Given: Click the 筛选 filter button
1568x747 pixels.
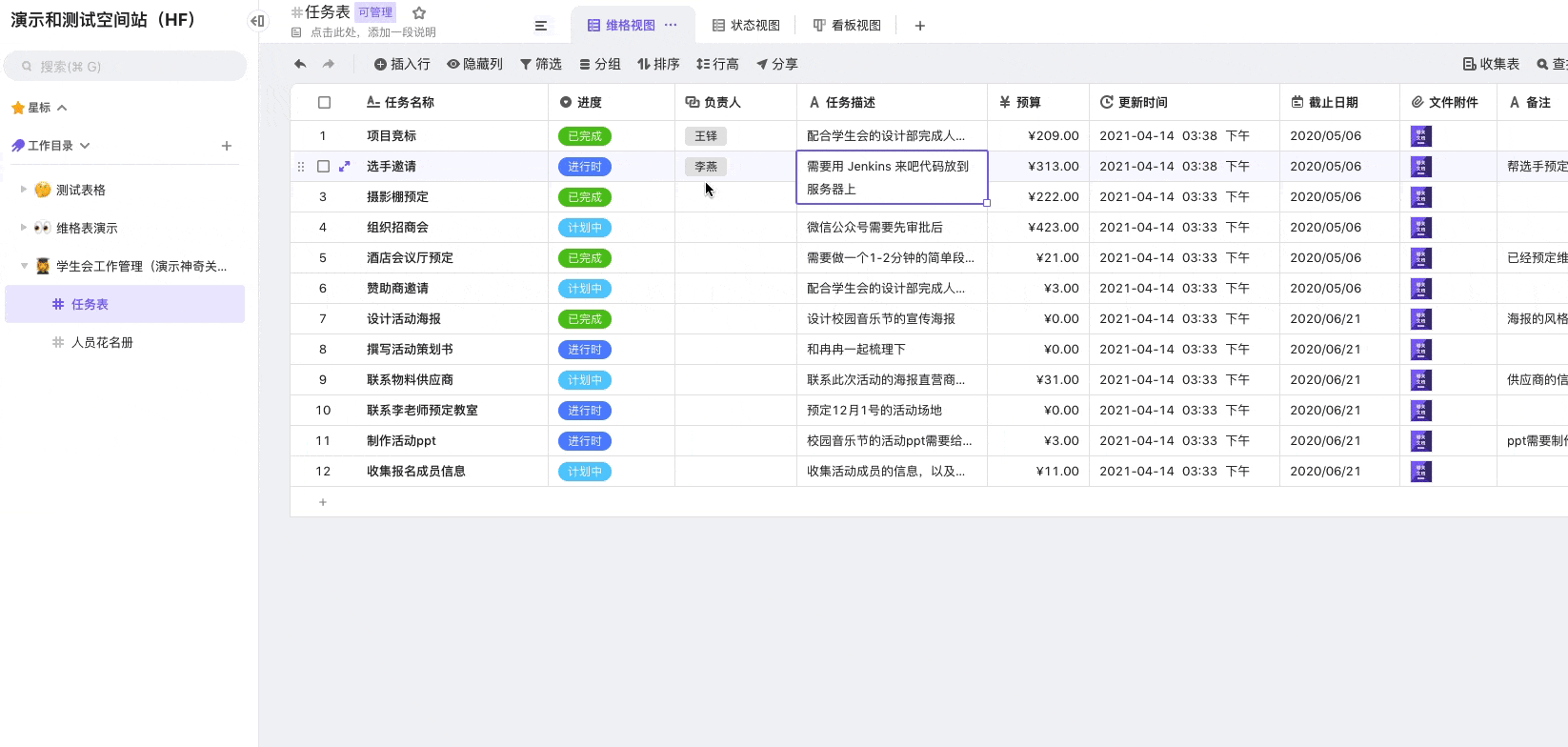Looking at the screenshot, I should (540, 64).
